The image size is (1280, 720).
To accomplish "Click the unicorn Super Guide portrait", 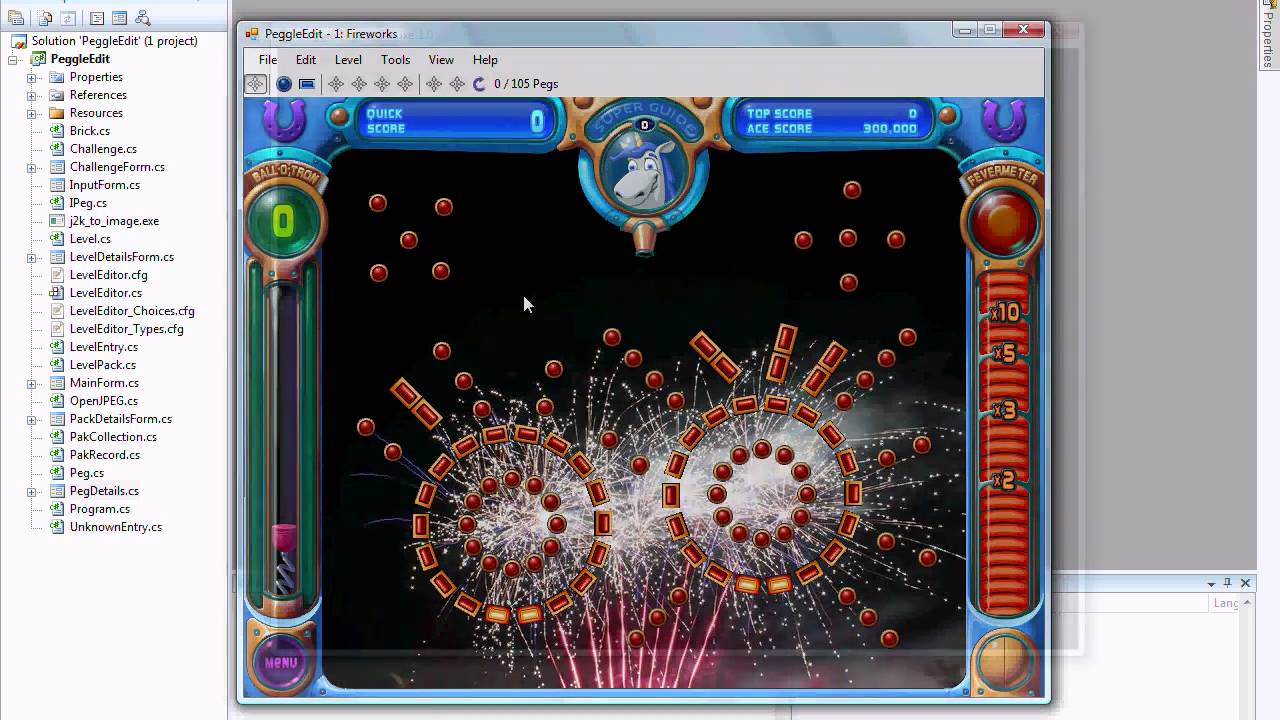I will point(643,170).
